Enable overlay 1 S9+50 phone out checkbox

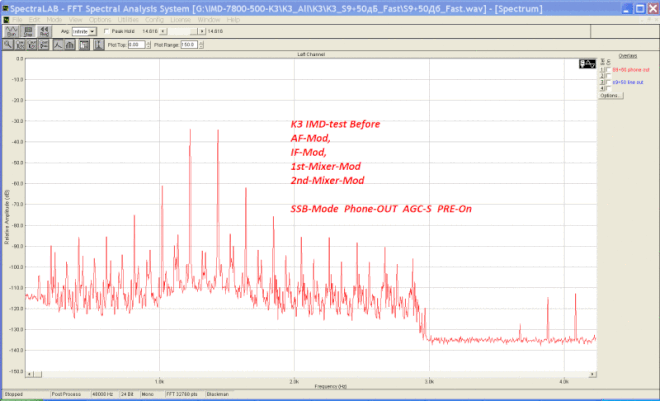click(x=609, y=70)
